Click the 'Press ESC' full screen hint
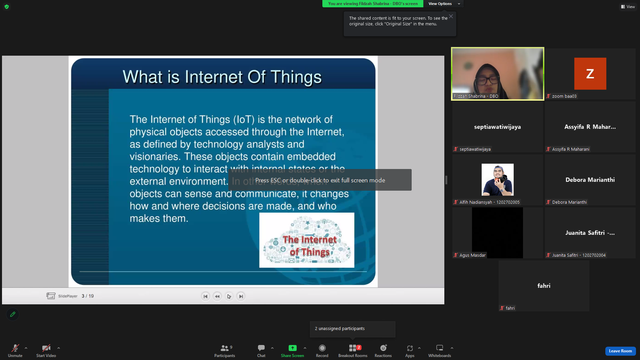 tap(320, 180)
